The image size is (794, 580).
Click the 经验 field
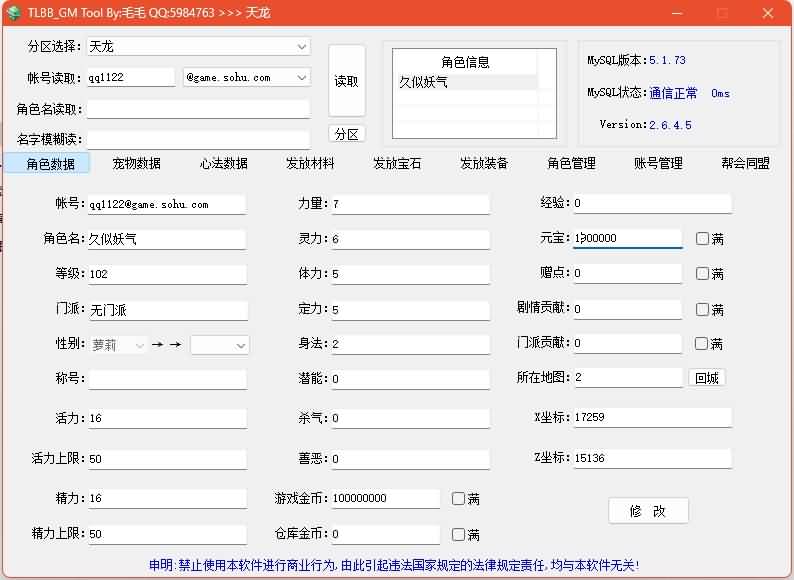coord(653,203)
